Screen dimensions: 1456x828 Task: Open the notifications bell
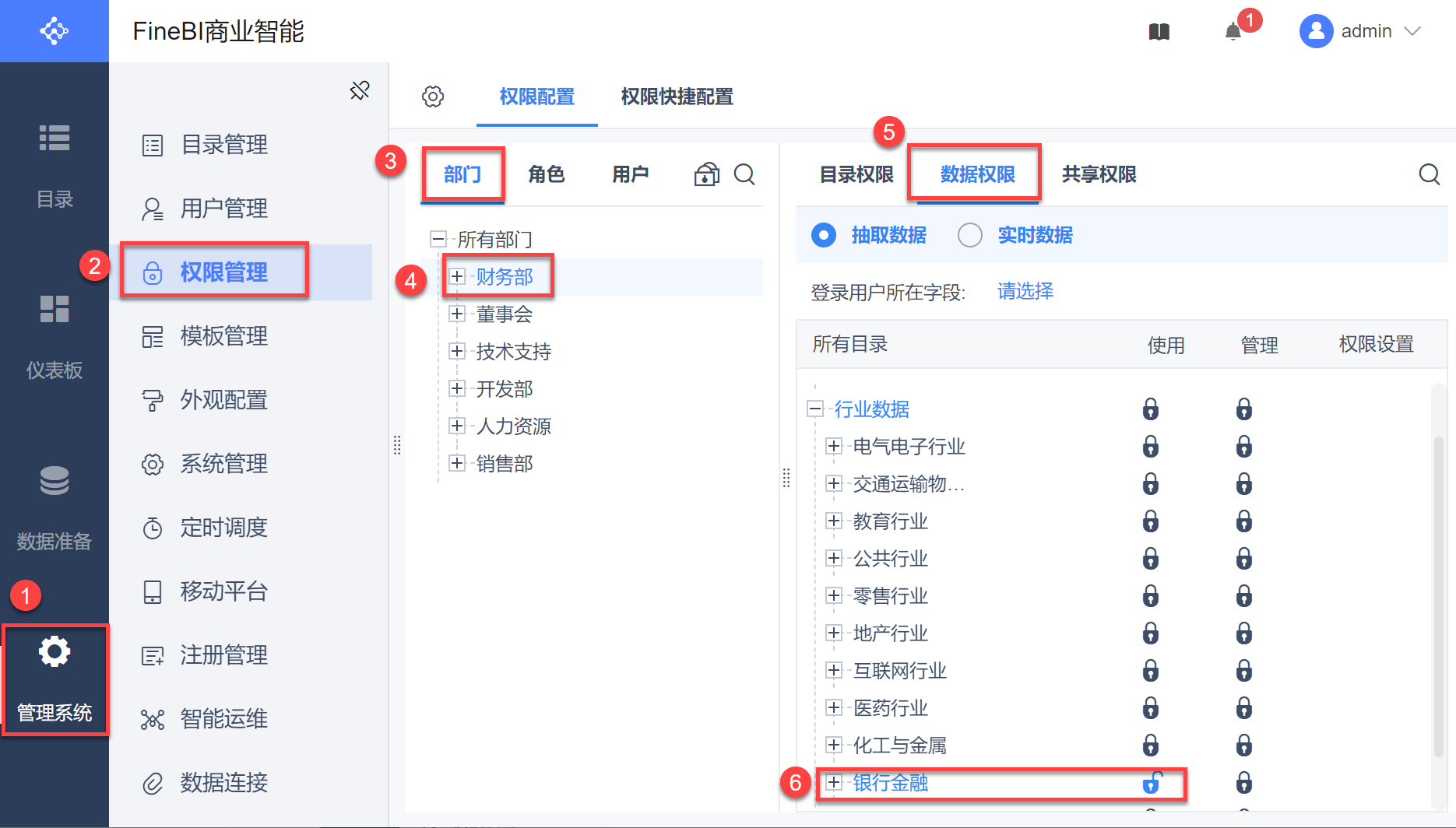(1233, 32)
